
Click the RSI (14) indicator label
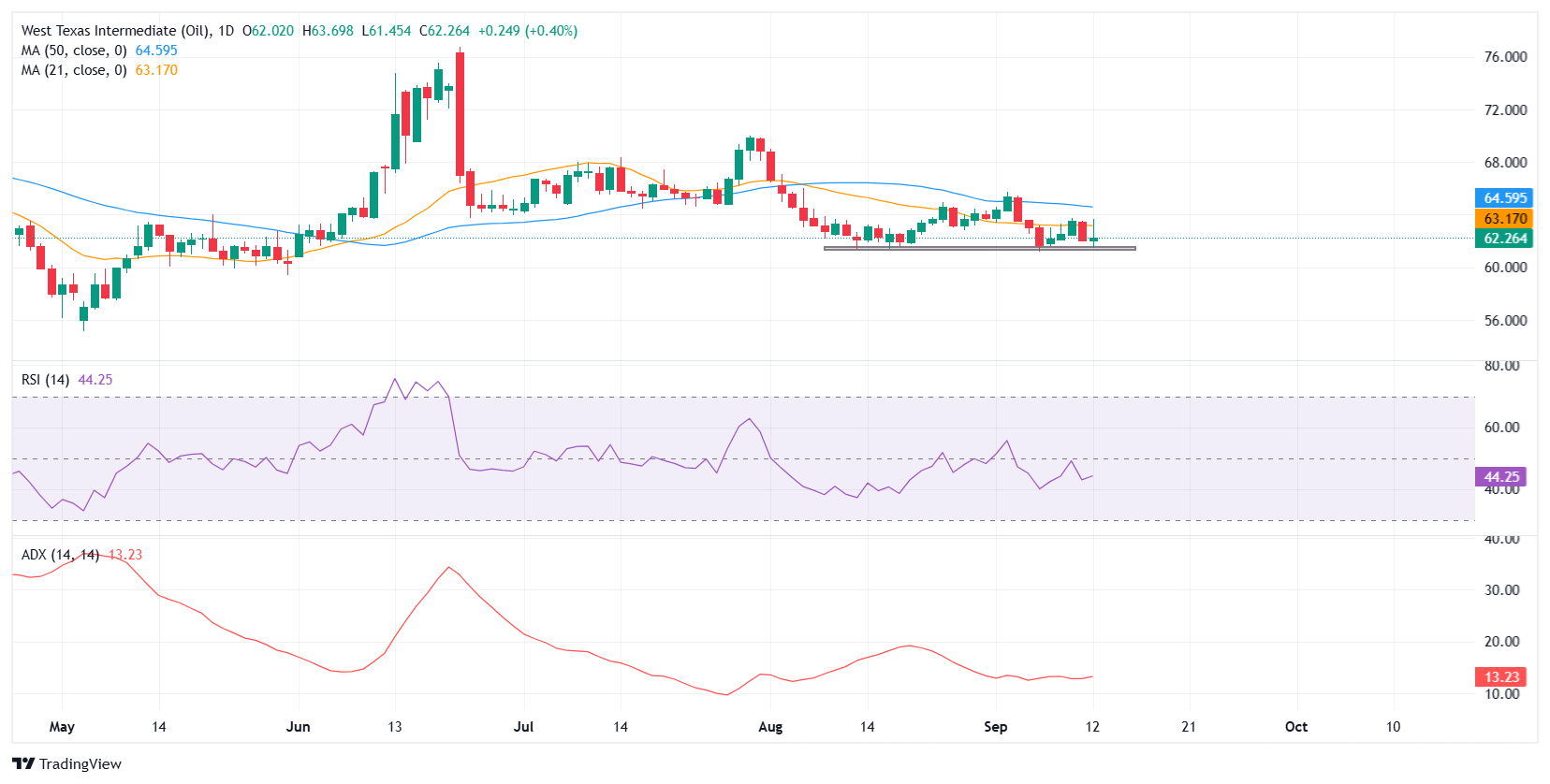[45, 380]
